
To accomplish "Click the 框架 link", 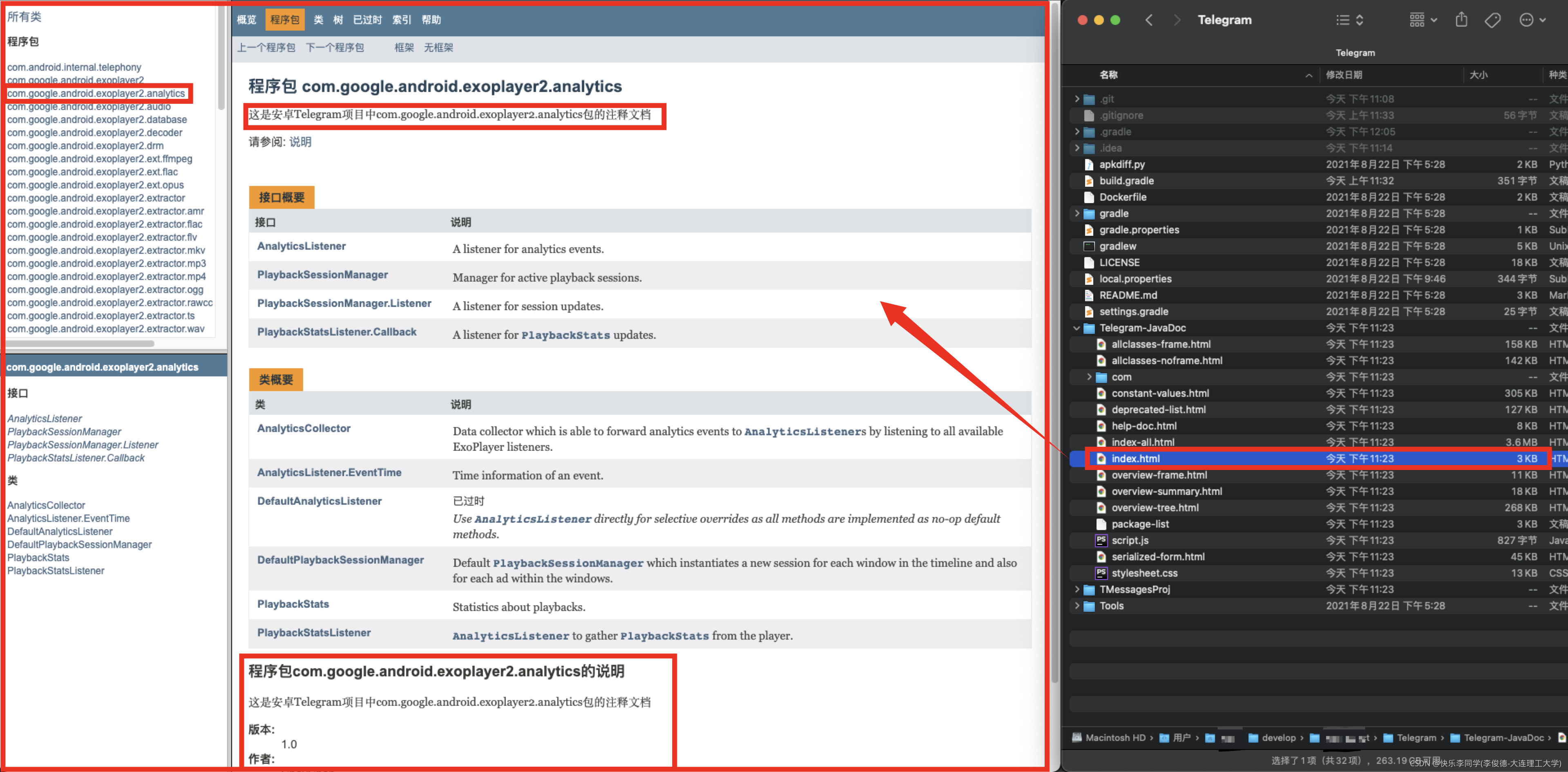I will 404,47.
